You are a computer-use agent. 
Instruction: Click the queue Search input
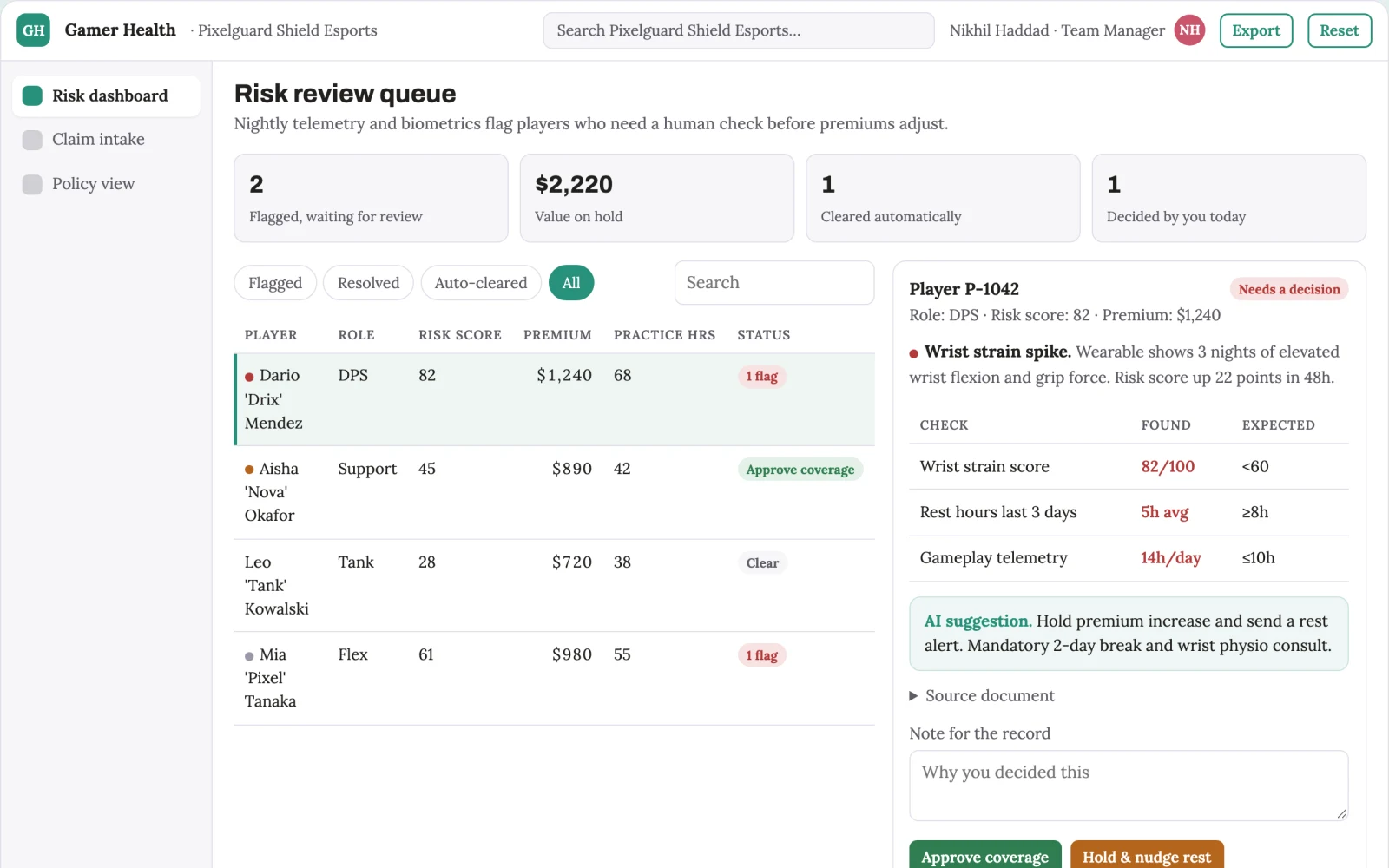tap(774, 283)
